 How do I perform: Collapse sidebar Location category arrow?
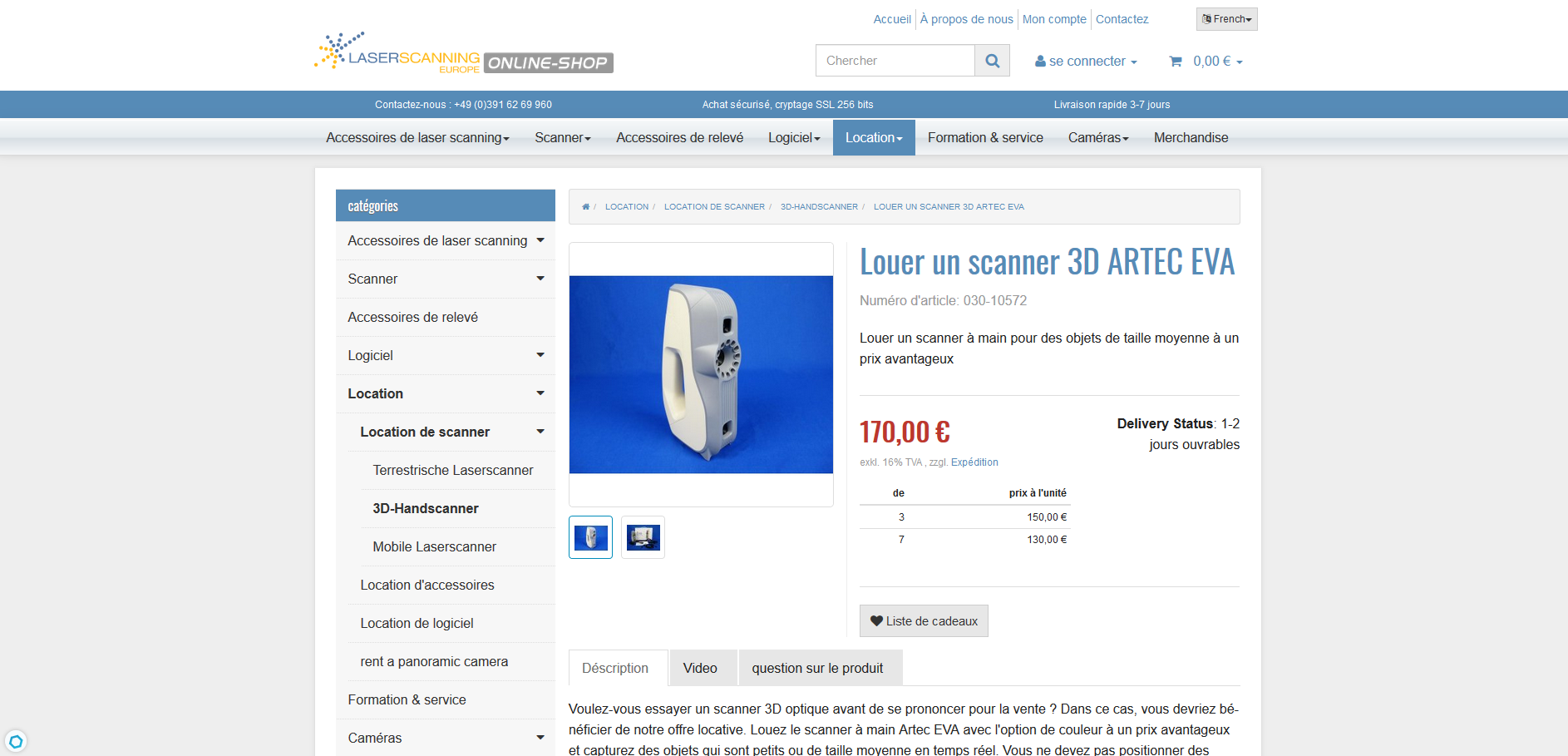(540, 393)
